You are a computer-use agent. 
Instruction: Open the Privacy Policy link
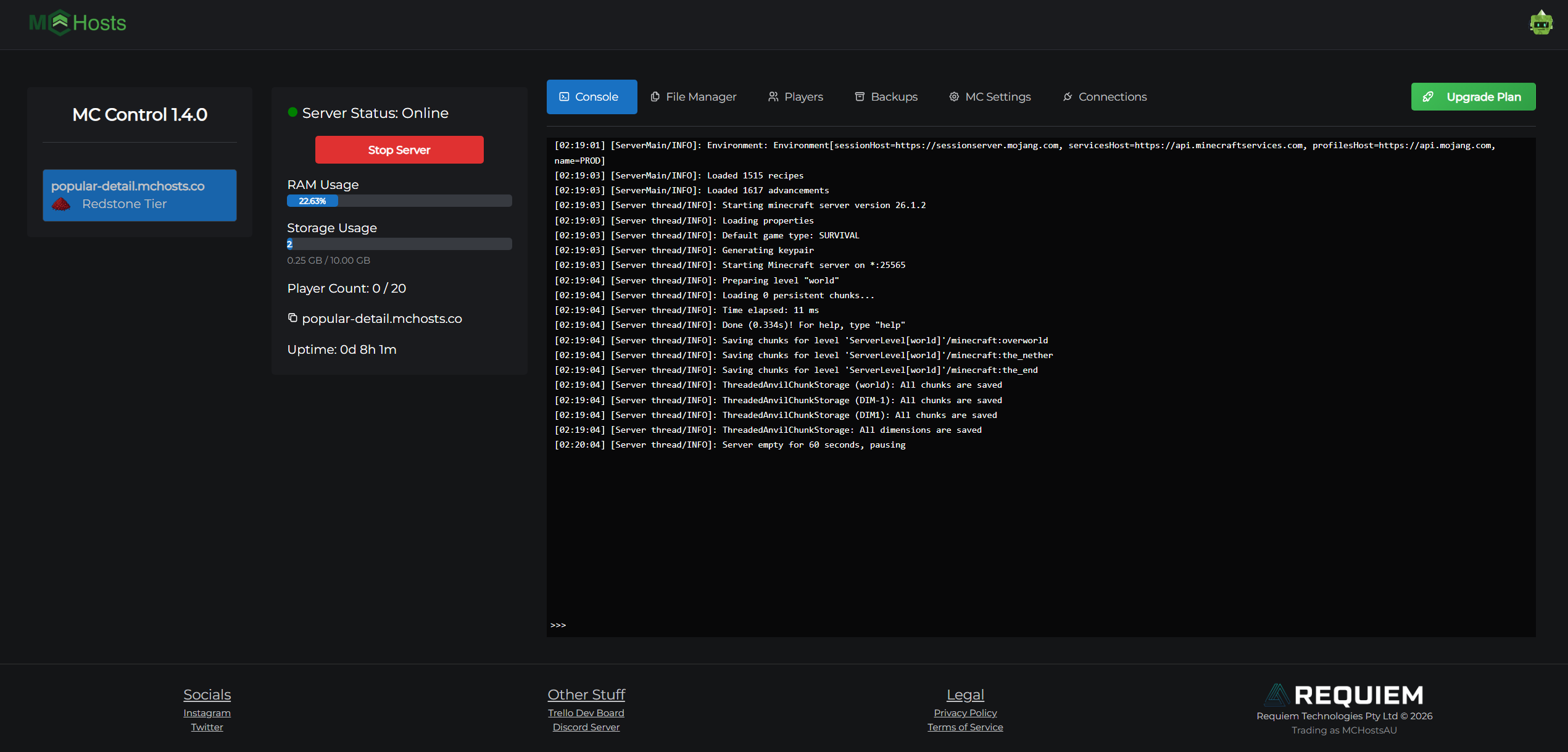coord(965,713)
